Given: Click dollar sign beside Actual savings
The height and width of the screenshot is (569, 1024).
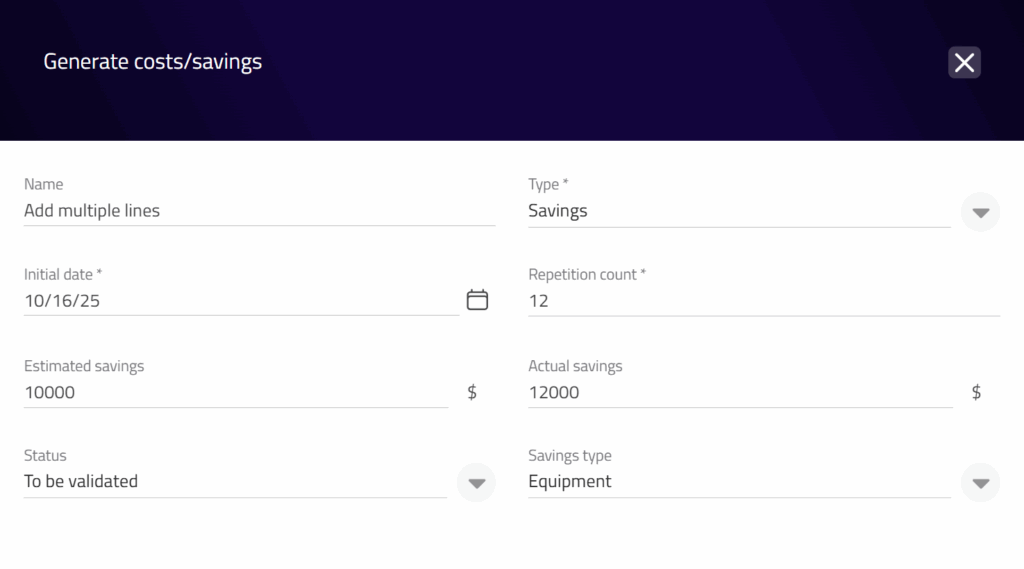Looking at the screenshot, I should click(976, 393).
